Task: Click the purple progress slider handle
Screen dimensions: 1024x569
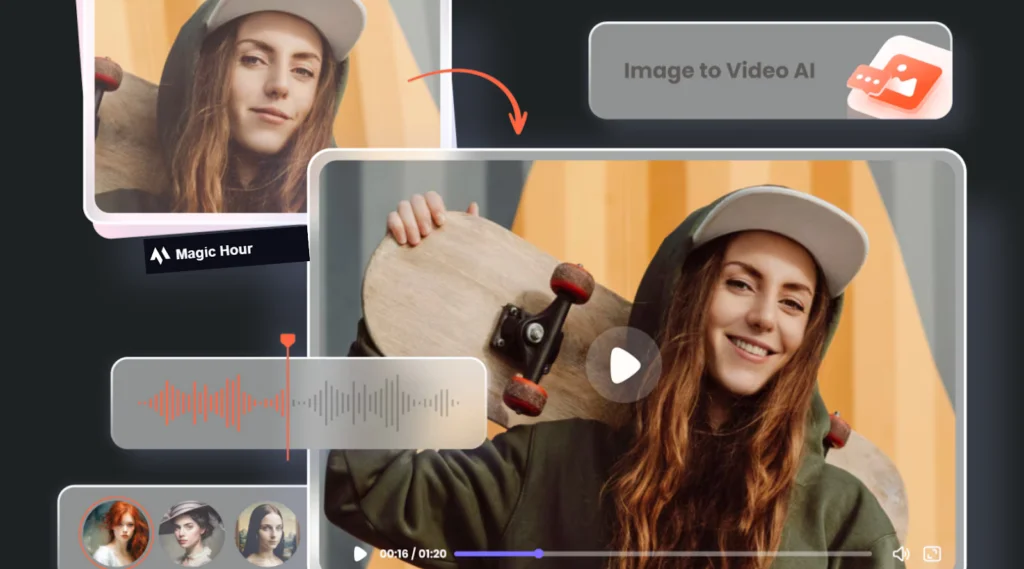Action: (x=539, y=553)
